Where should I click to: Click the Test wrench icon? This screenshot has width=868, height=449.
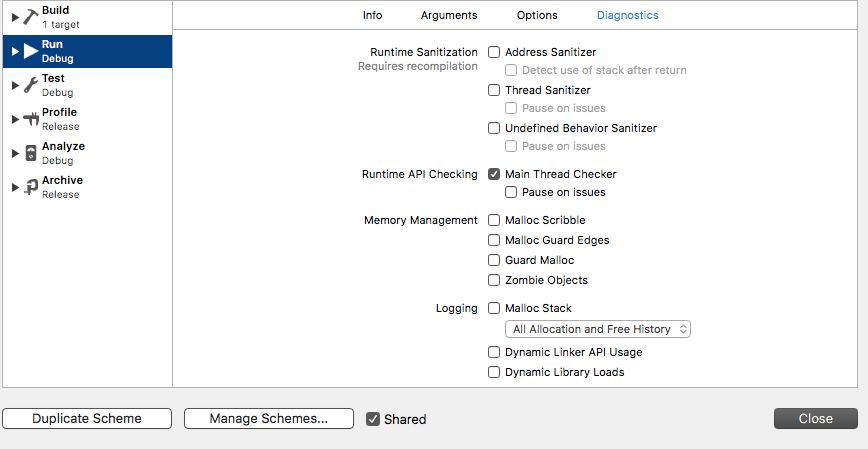tap(30, 85)
